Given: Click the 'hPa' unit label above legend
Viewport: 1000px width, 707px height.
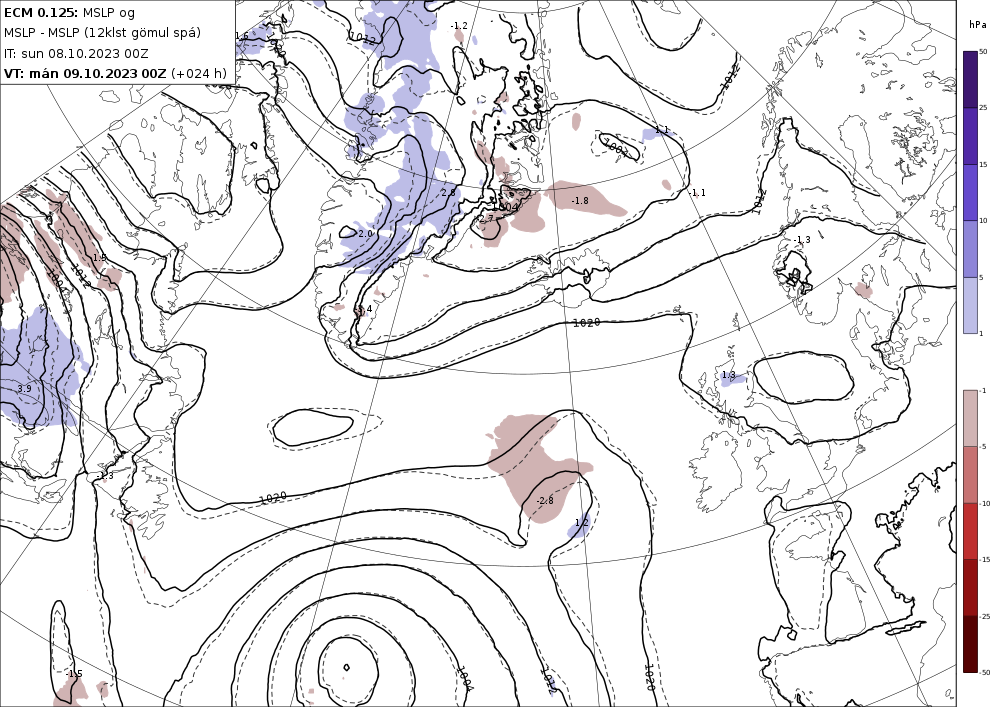Looking at the screenshot, I should pos(976,25).
